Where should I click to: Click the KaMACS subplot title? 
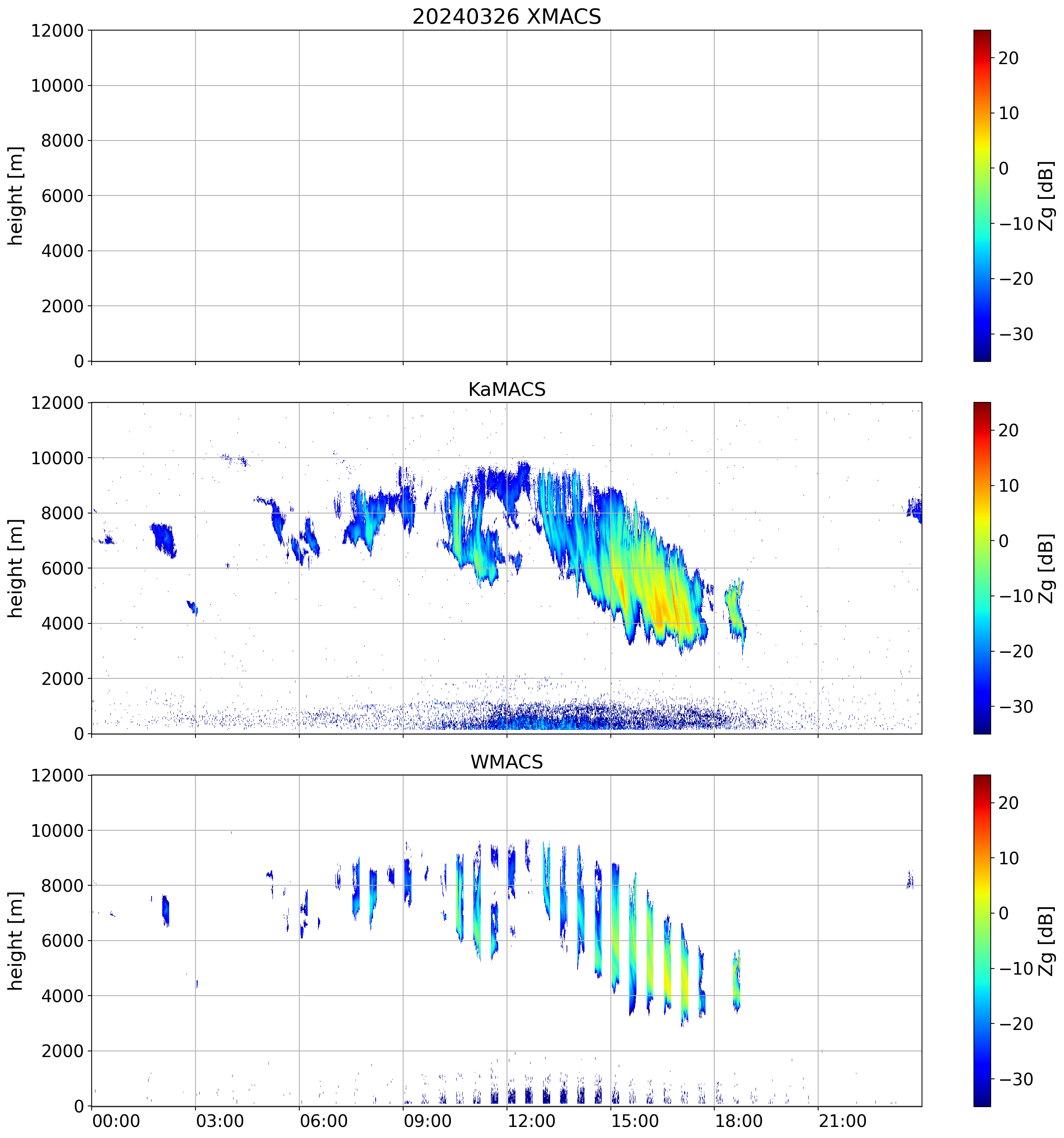pyautogui.click(x=507, y=390)
